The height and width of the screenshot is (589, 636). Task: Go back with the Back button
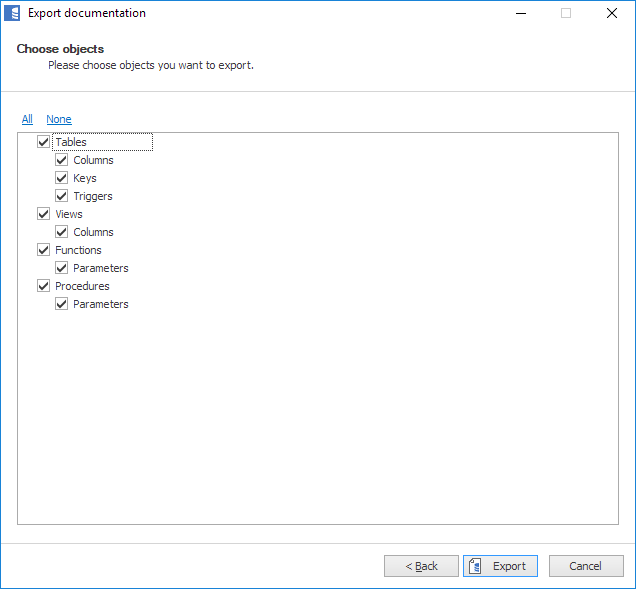[x=421, y=566]
